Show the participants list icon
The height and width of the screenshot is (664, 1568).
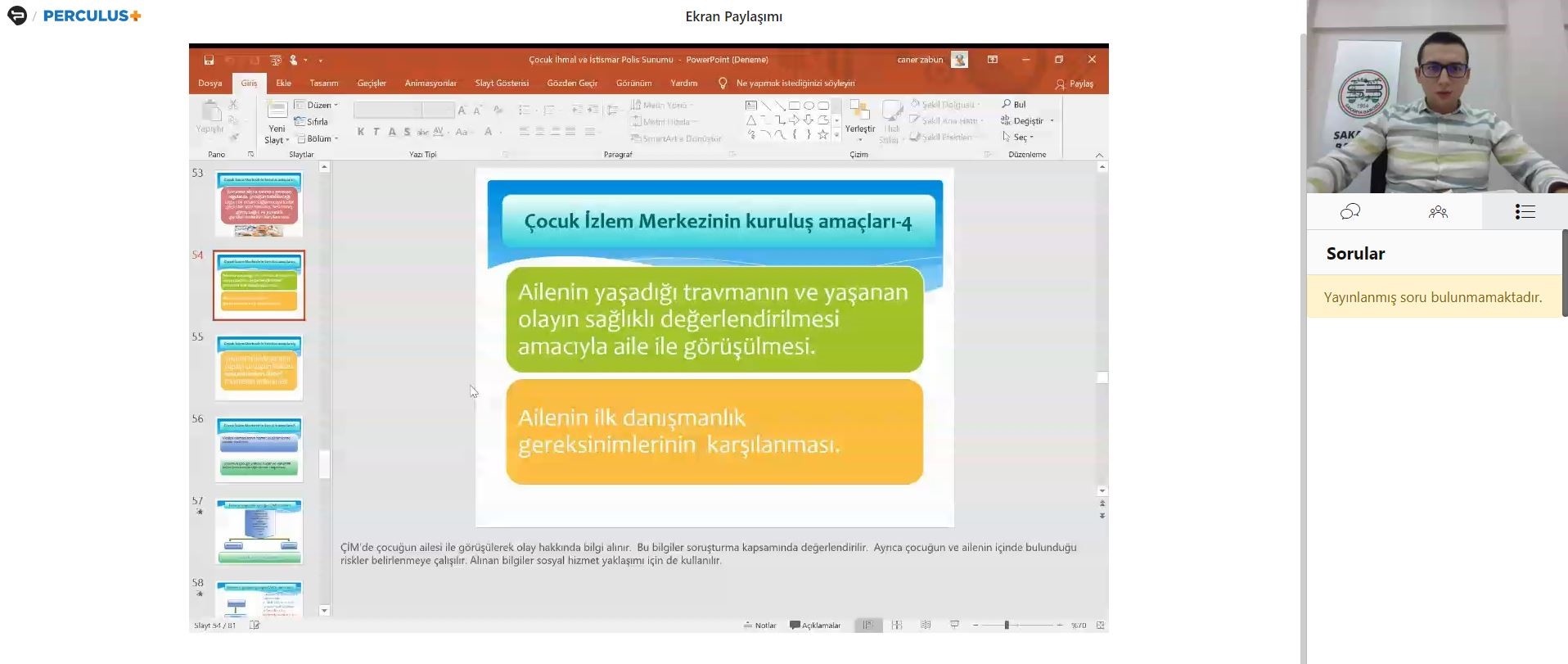coord(1438,212)
